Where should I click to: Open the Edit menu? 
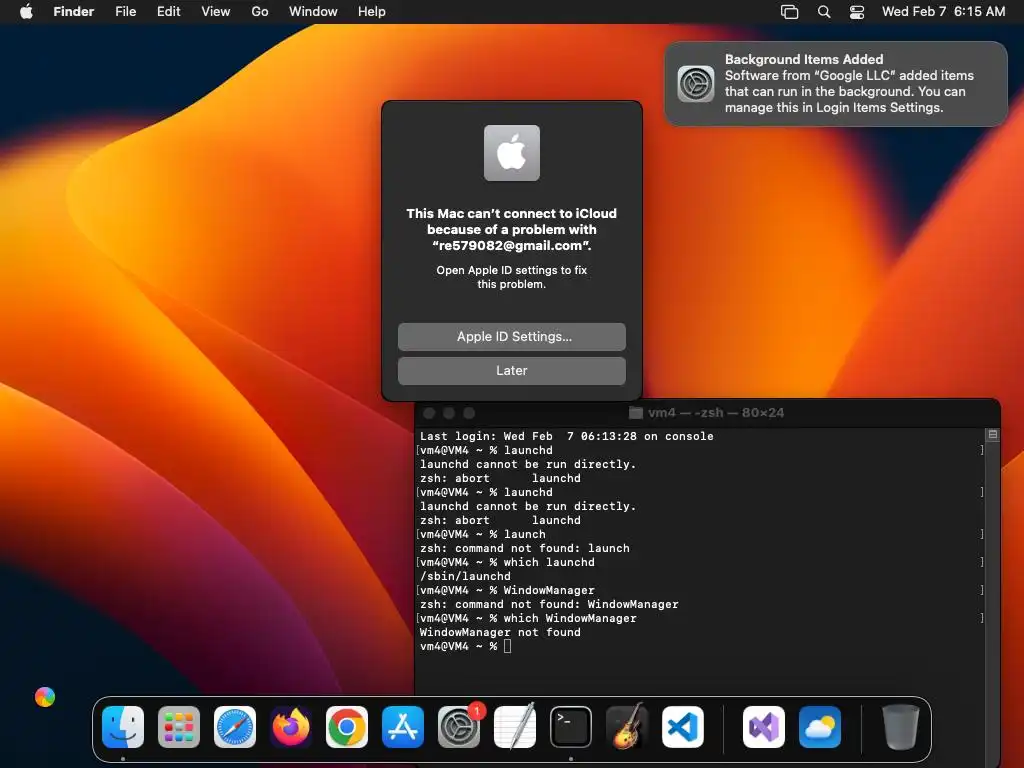pyautogui.click(x=168, y=12)
